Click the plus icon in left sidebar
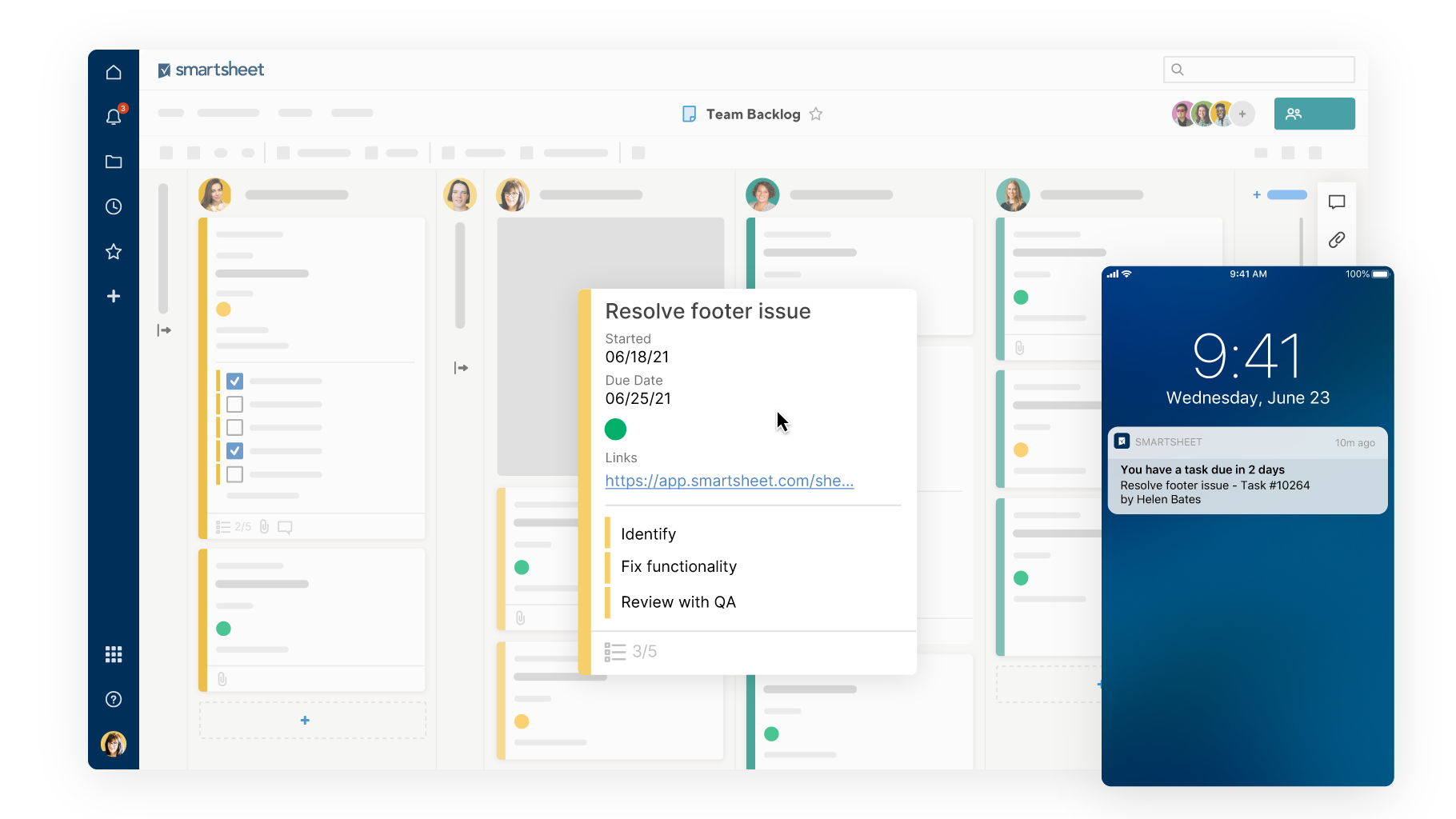 [114, 296]
